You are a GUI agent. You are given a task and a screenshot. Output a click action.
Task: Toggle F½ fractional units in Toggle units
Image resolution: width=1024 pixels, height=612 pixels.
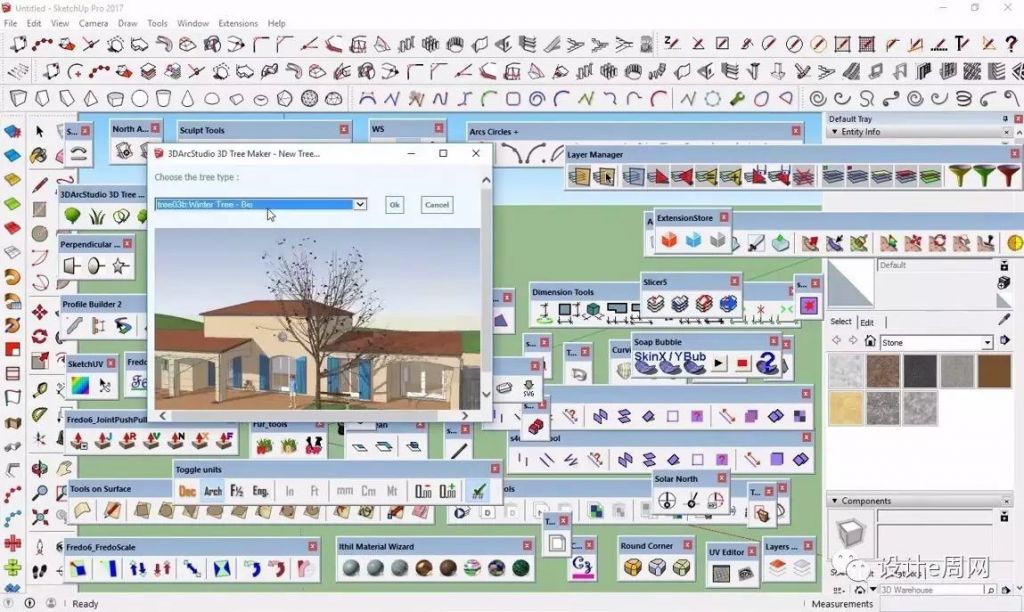point(236,491)
